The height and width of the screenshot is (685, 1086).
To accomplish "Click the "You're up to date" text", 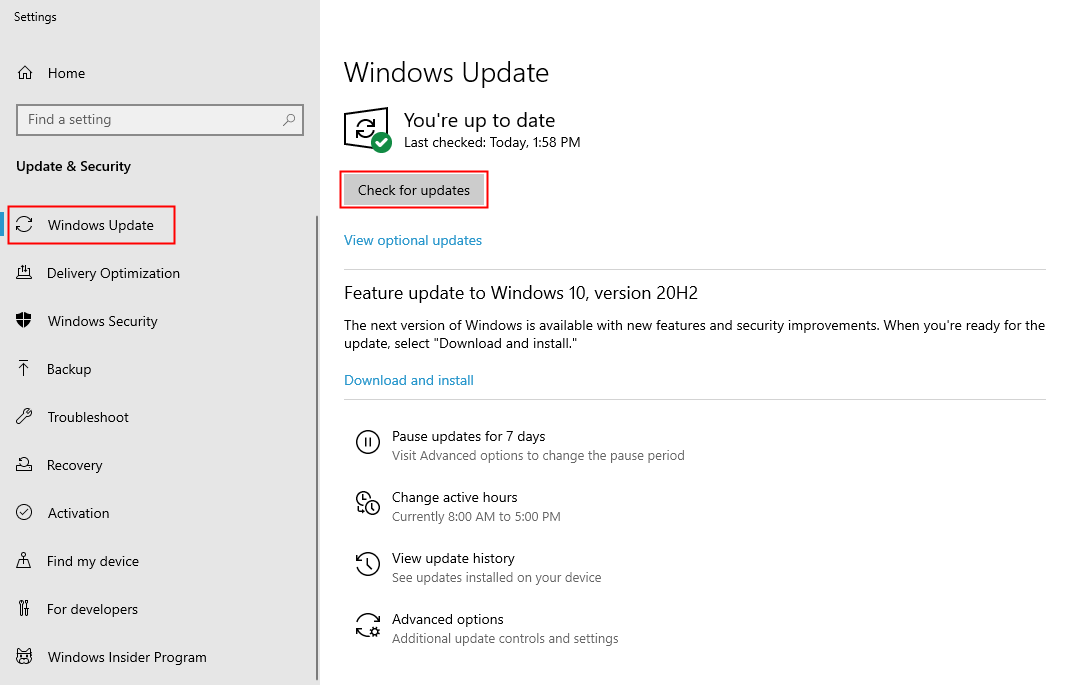I will click(x=479, y=120).
